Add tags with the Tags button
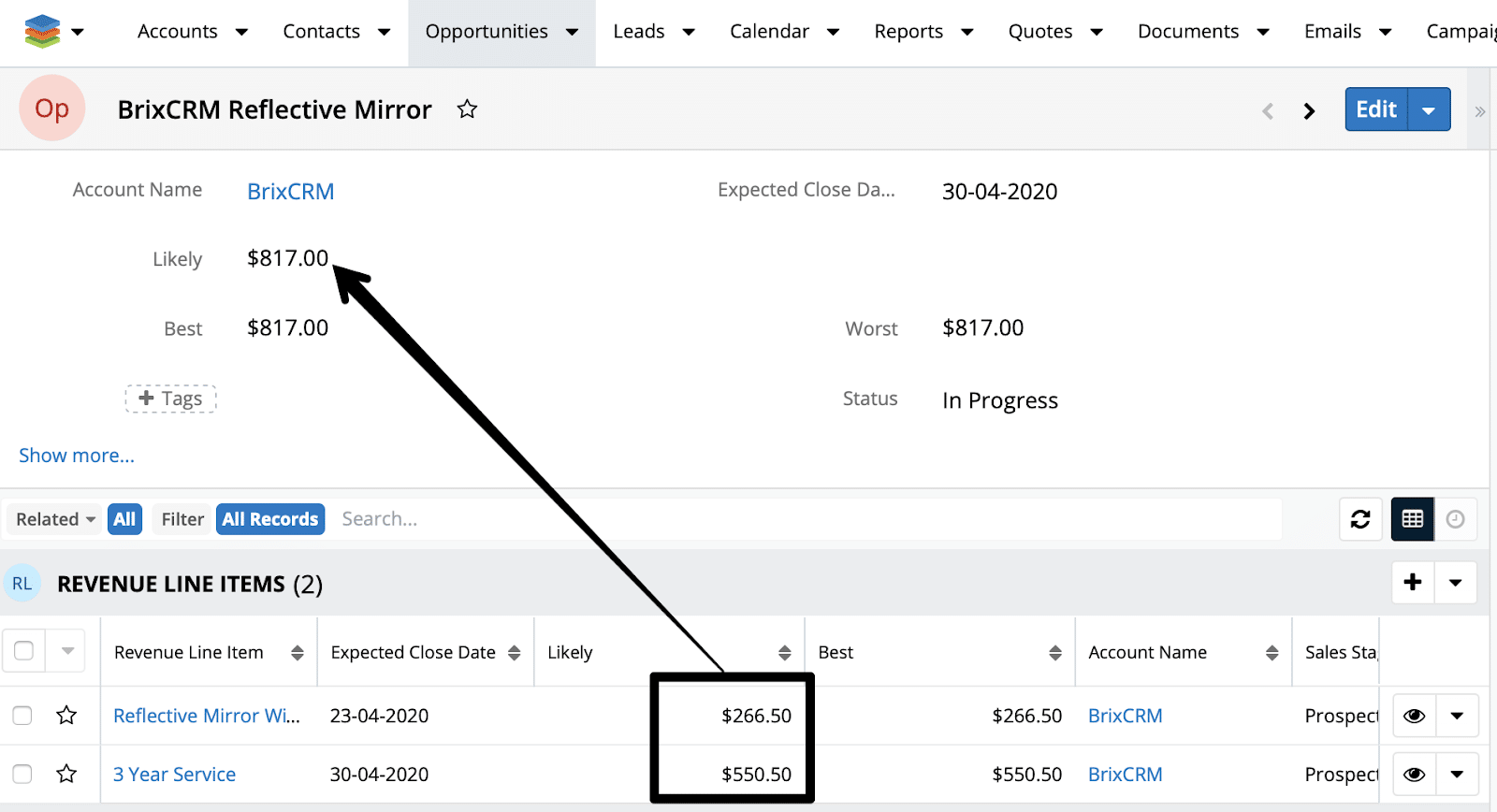 tap(171, 399)
